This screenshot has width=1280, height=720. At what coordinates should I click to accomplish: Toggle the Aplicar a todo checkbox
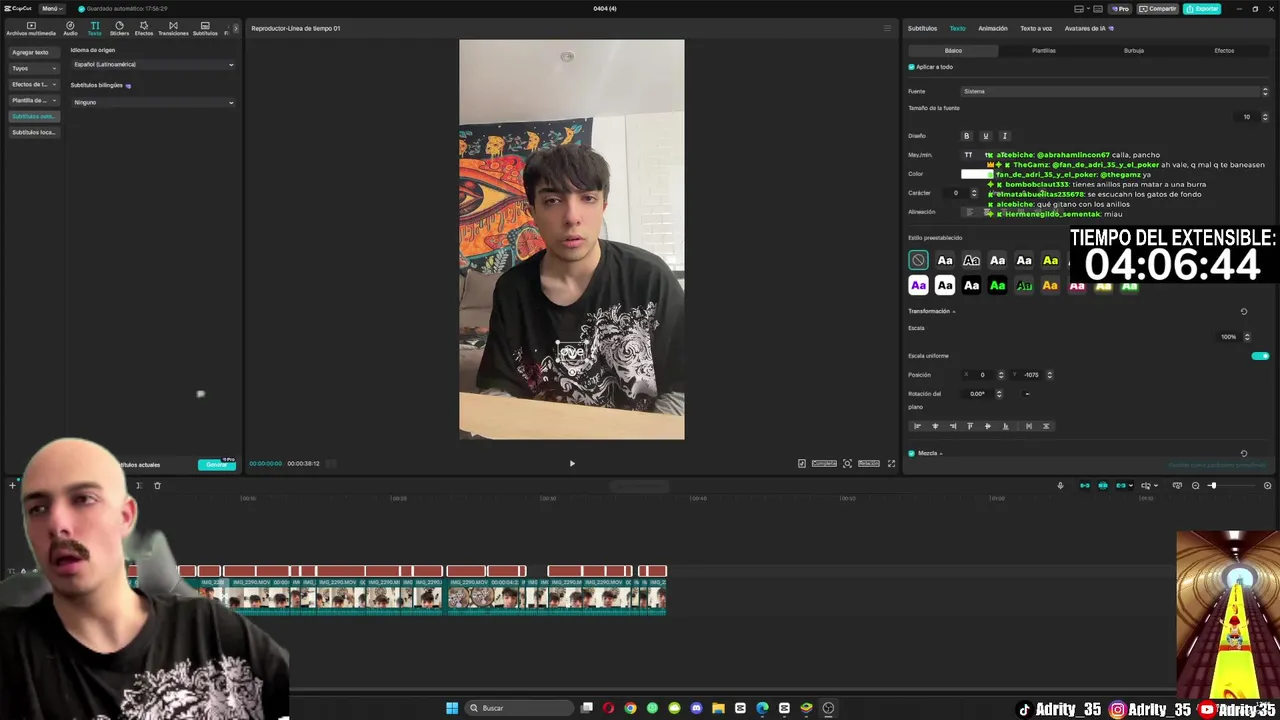click(x=911, y=67)
